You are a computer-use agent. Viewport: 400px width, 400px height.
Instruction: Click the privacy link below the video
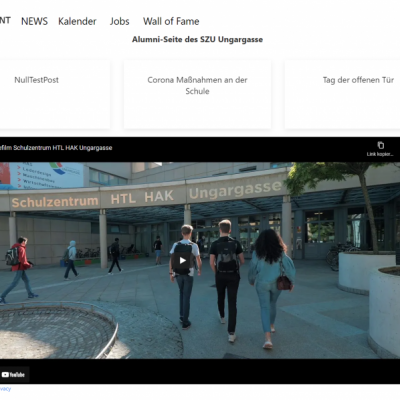coord(5,389)
